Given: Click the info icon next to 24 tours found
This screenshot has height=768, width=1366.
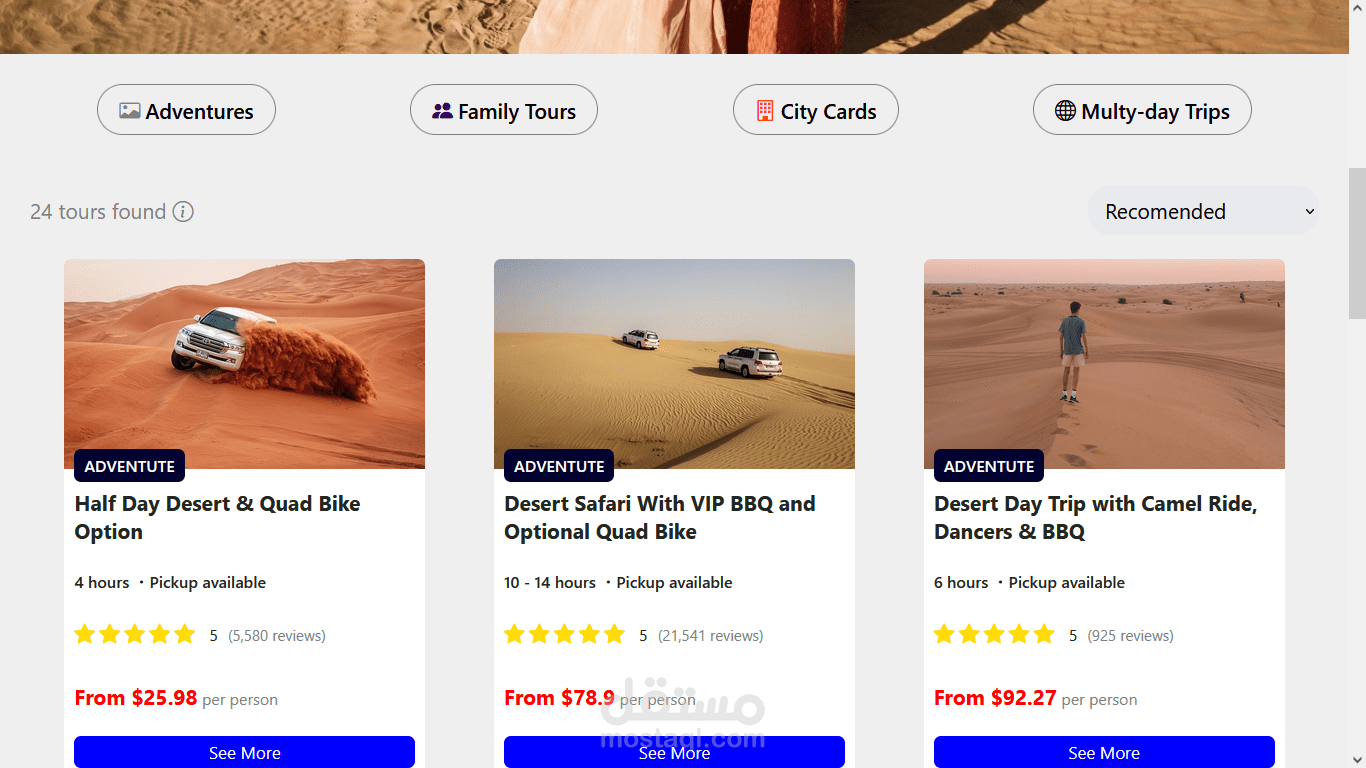Looking at the screenshot, I should (183, 212).
